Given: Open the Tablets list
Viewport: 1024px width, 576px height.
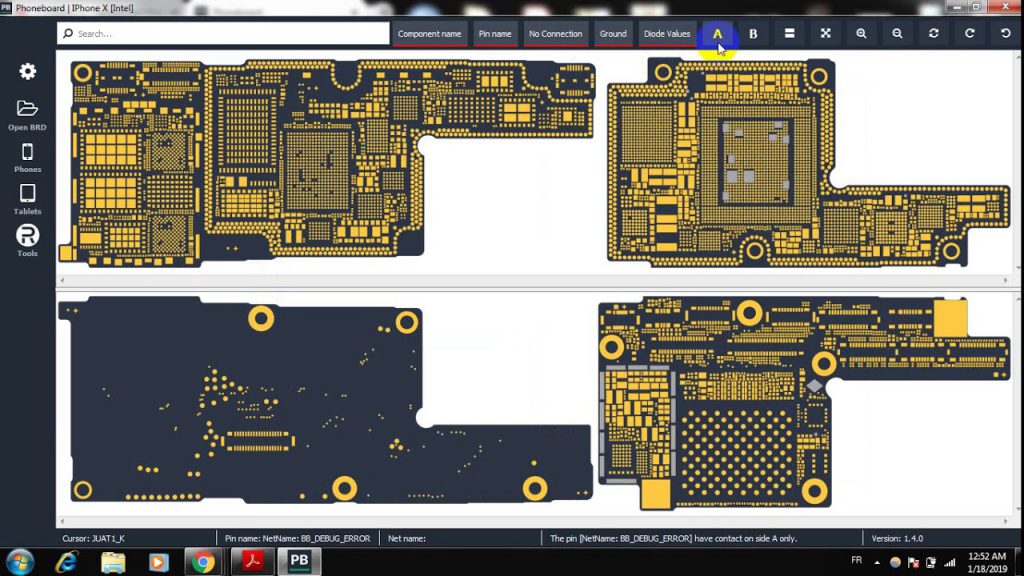Looking at the screenshot, I should tap(27, 199).
